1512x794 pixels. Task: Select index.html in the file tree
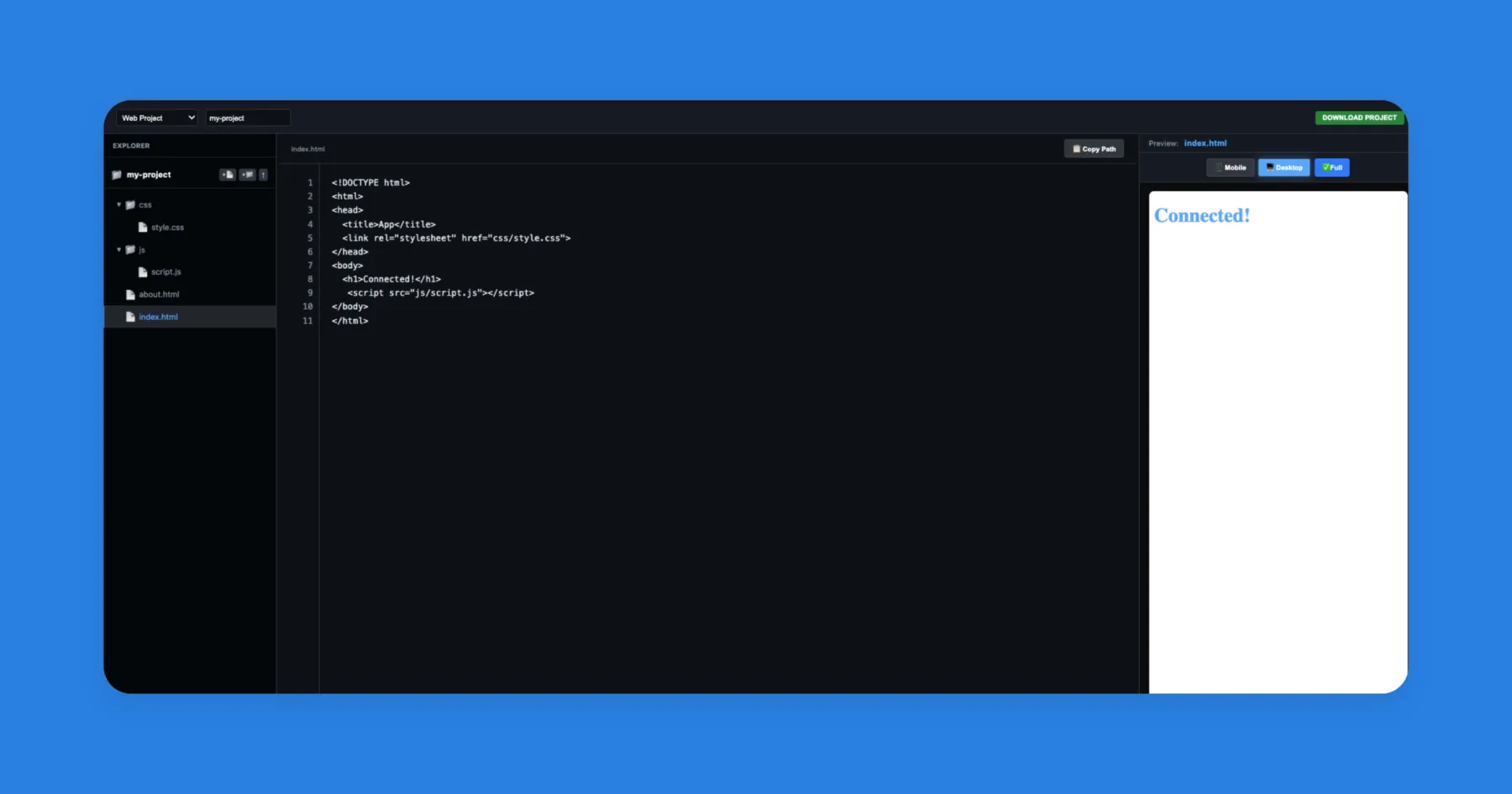[x=190, y=317]
